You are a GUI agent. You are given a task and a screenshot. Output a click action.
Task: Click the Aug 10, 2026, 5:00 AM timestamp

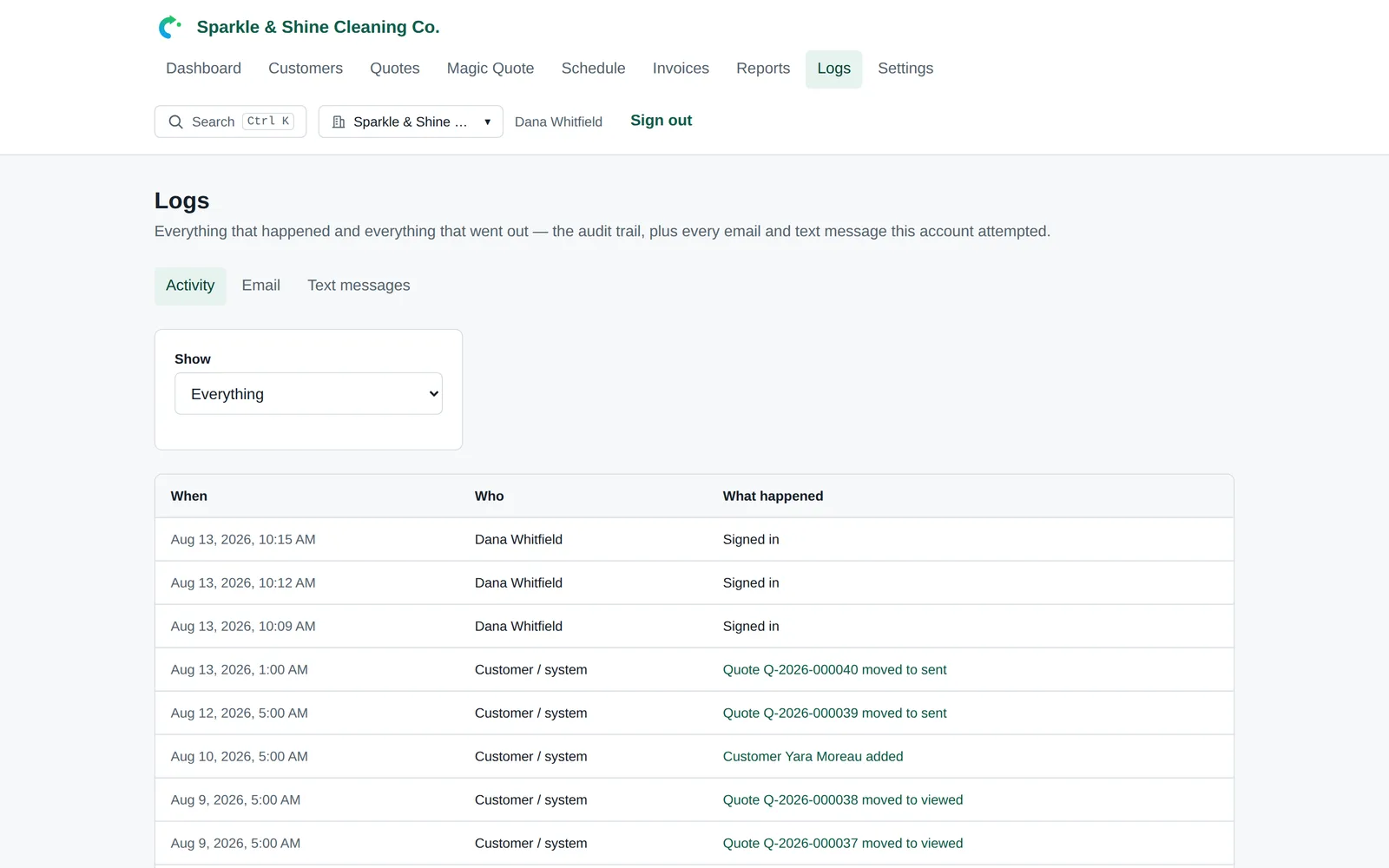click(239, 756)
